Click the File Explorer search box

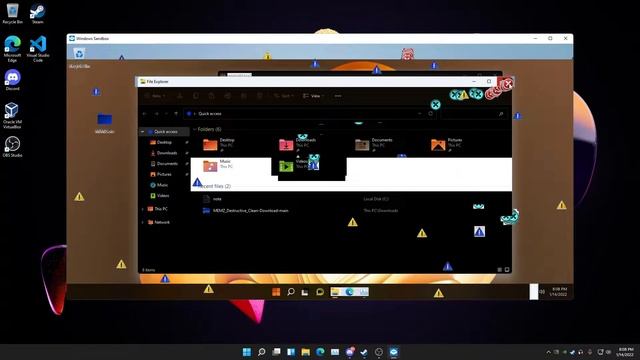pos(473,114)
